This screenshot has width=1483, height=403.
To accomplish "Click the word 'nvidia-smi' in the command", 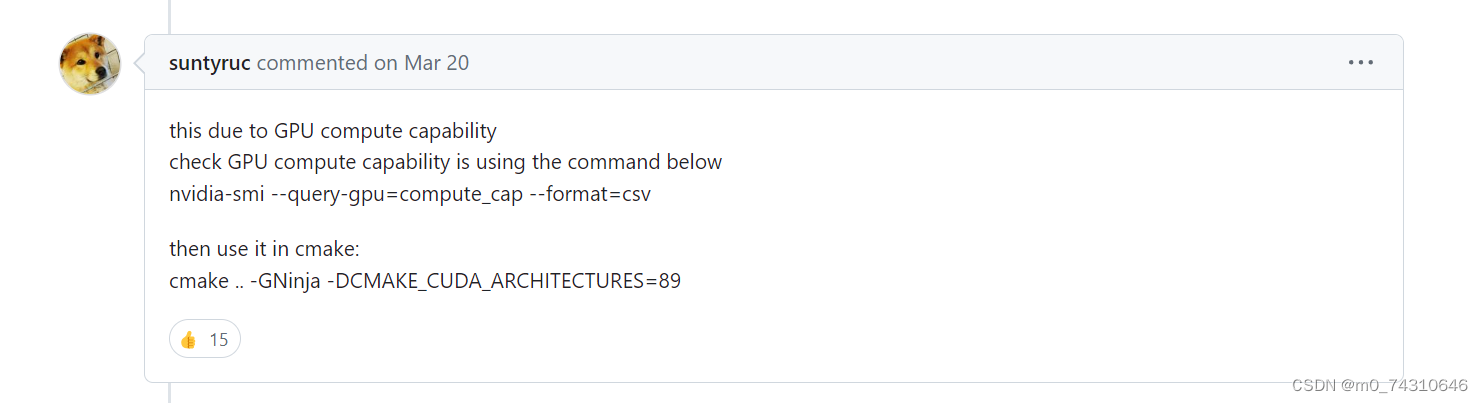I will pyautogui.click(x=217, y=194).
